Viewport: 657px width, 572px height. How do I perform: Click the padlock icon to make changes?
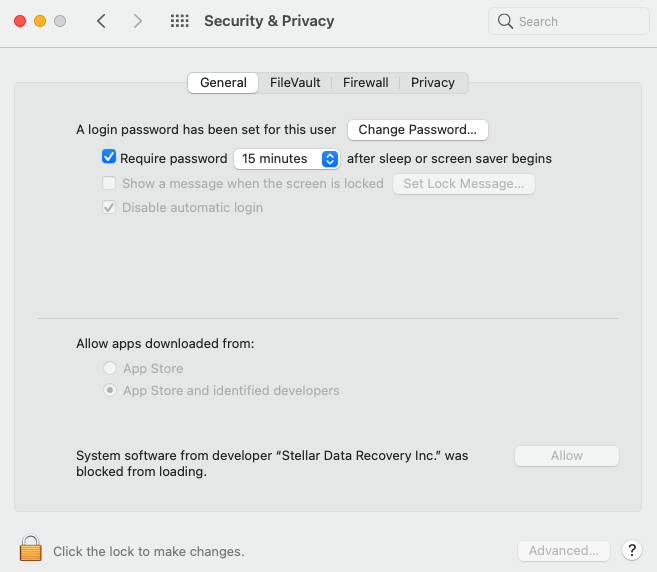(31, 549)
